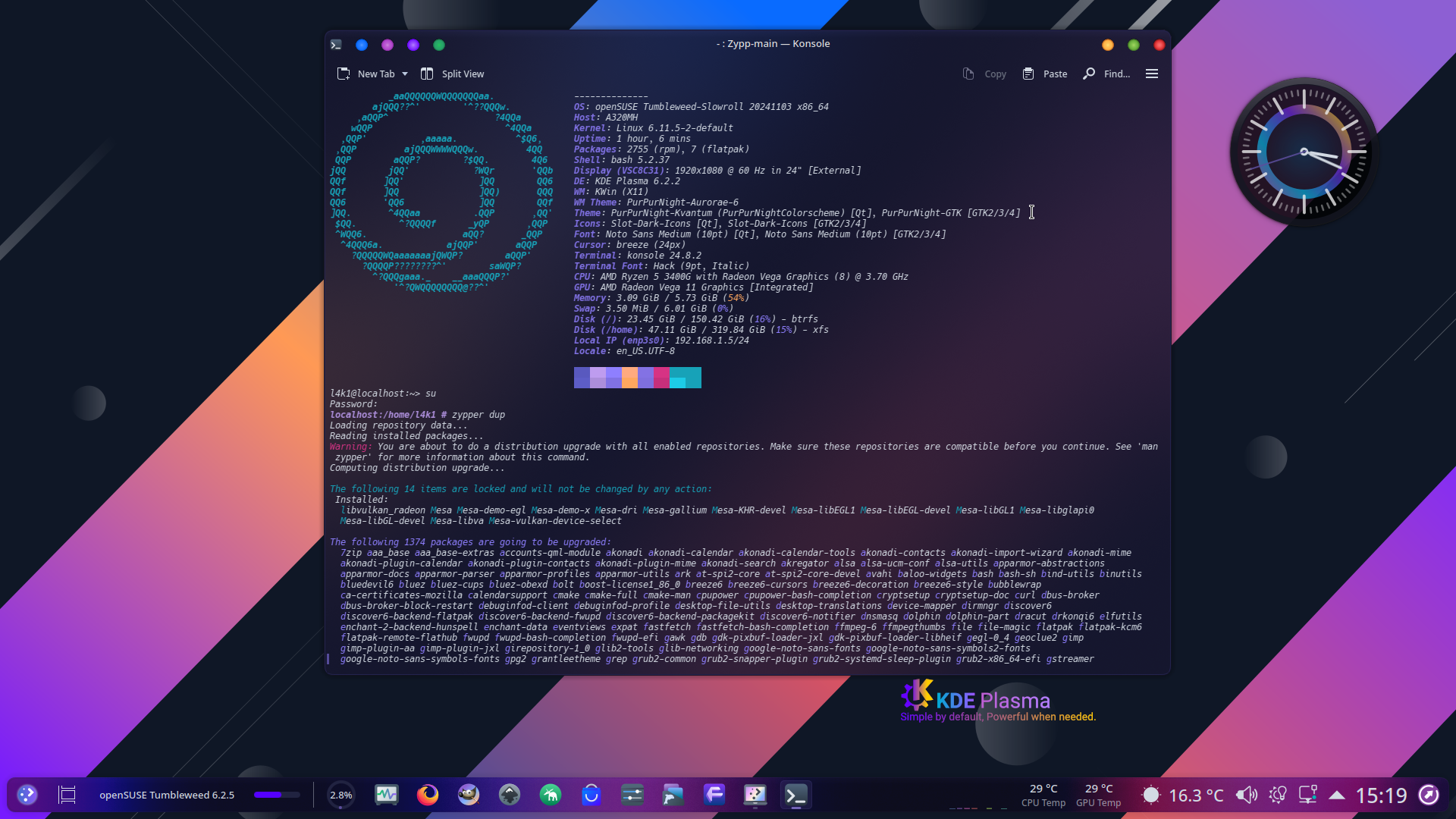The height and width of the screenshot is (819, 1456).
Task: Click the CPU Temp readout
Action: (x=1043, y=795)
